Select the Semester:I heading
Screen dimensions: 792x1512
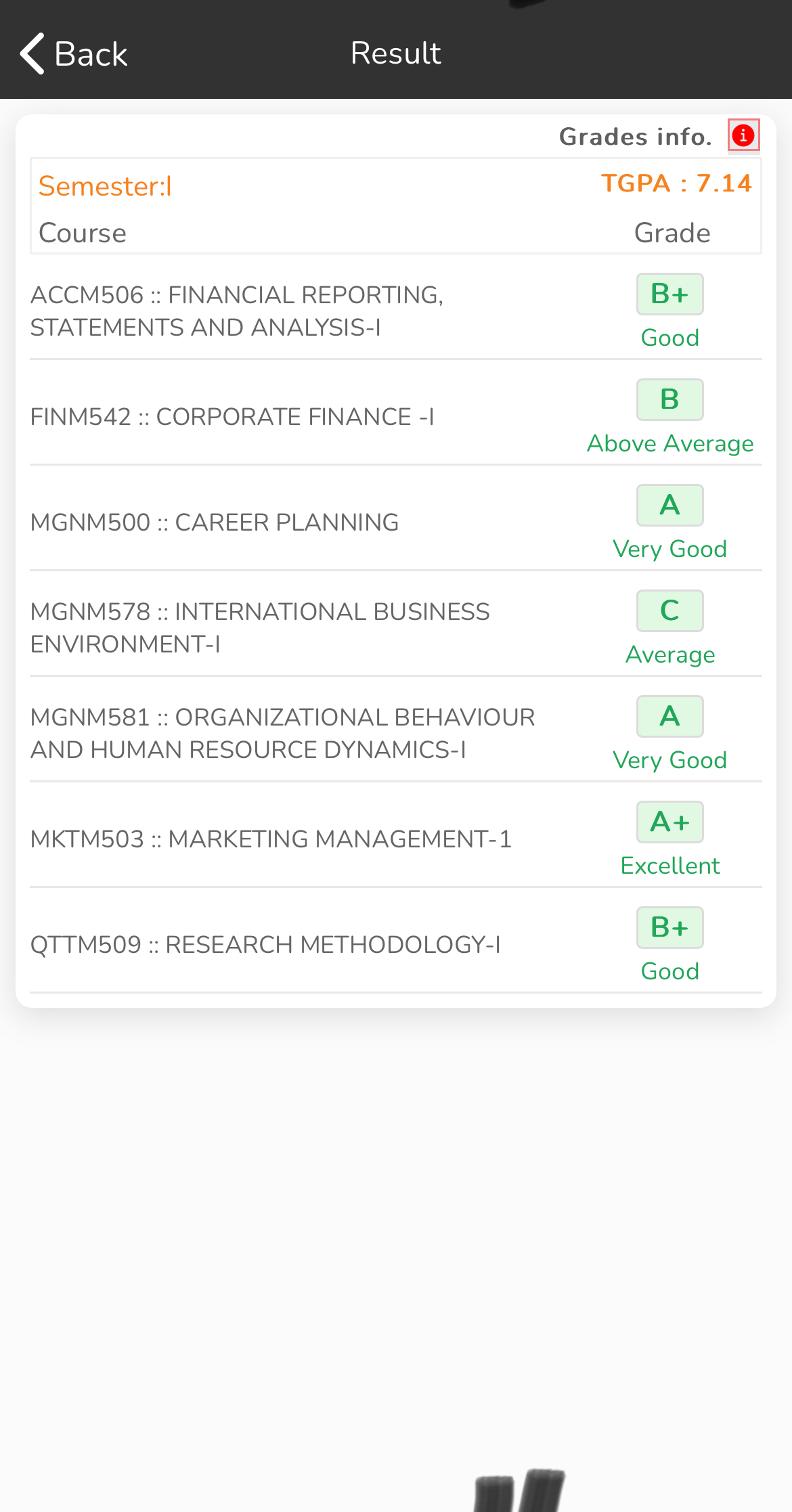tap(105, 186)
